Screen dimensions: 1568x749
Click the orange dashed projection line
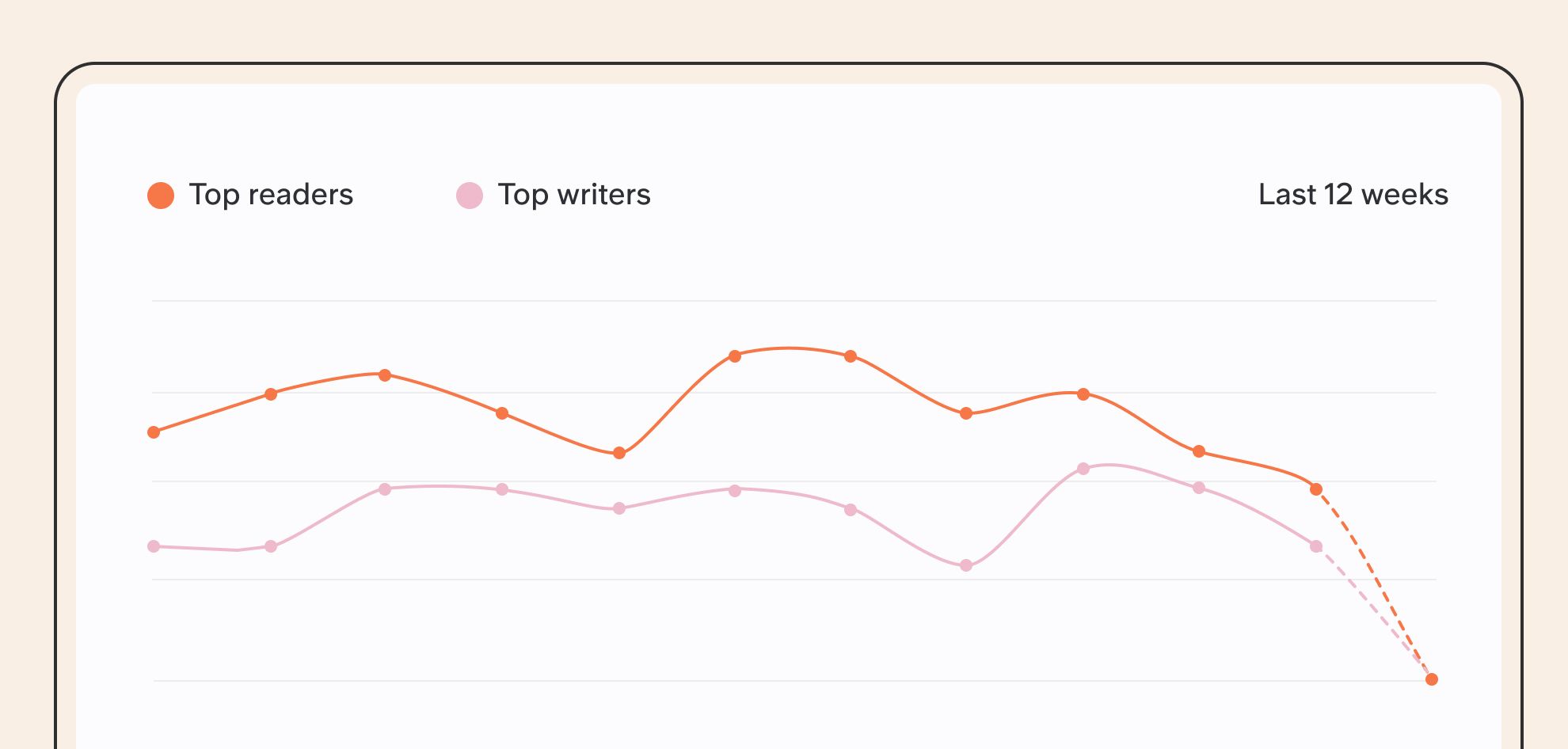click(1374, 584)
